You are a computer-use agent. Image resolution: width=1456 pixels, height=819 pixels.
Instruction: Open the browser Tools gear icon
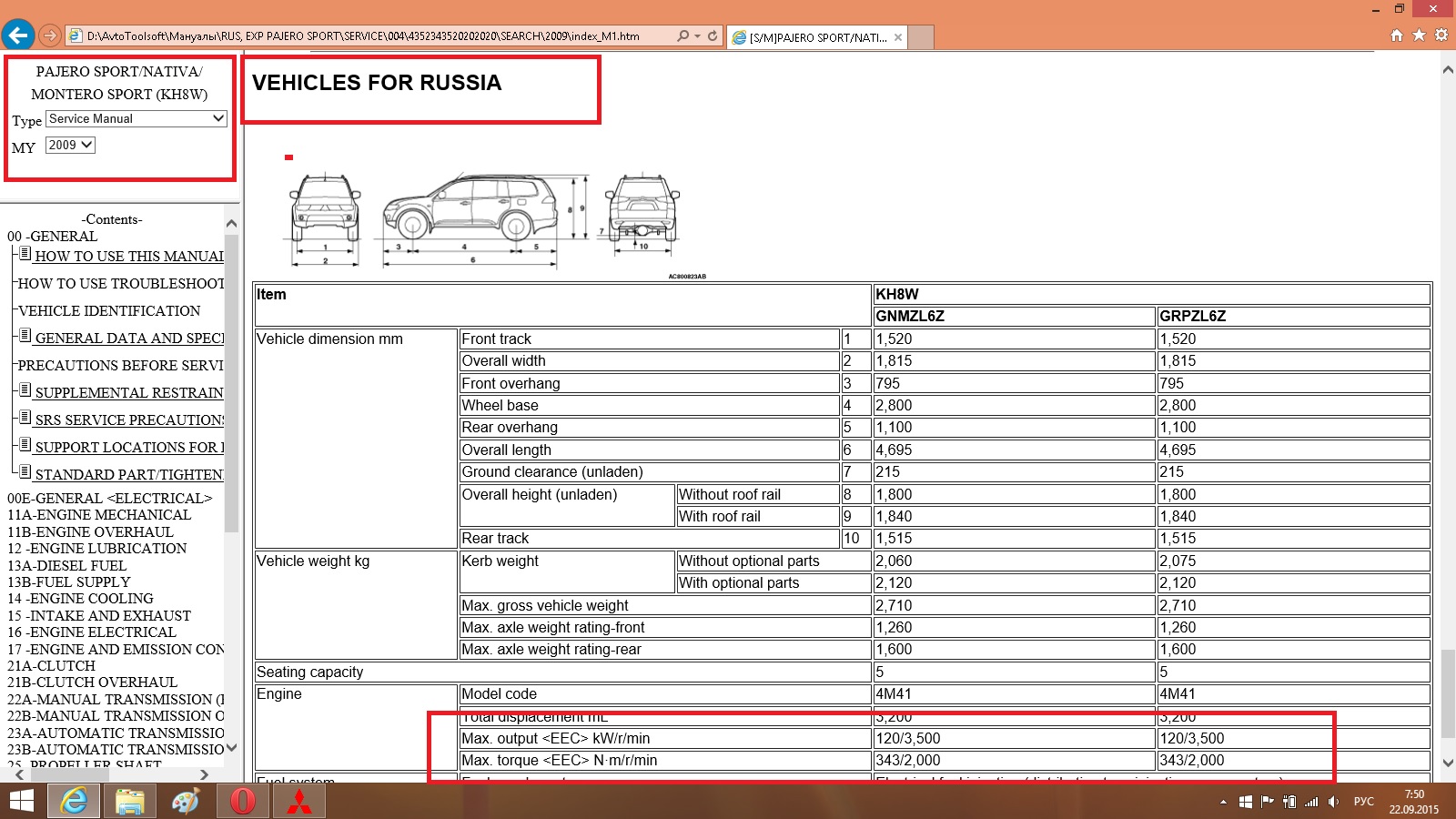coord(1441,35)
